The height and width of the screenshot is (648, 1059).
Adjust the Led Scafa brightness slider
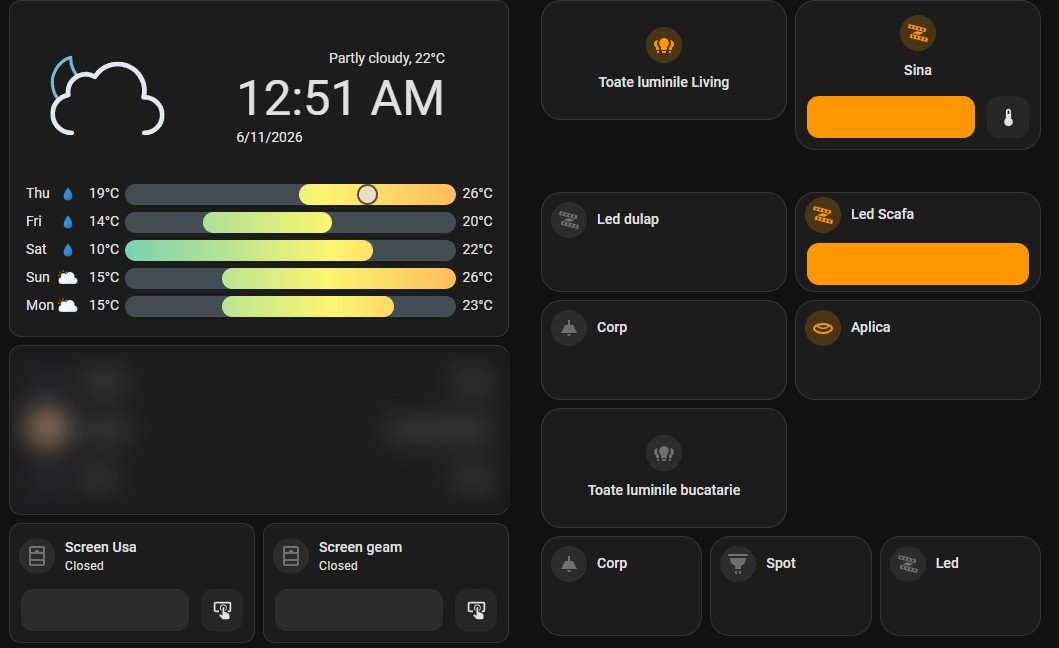(918, 264)
